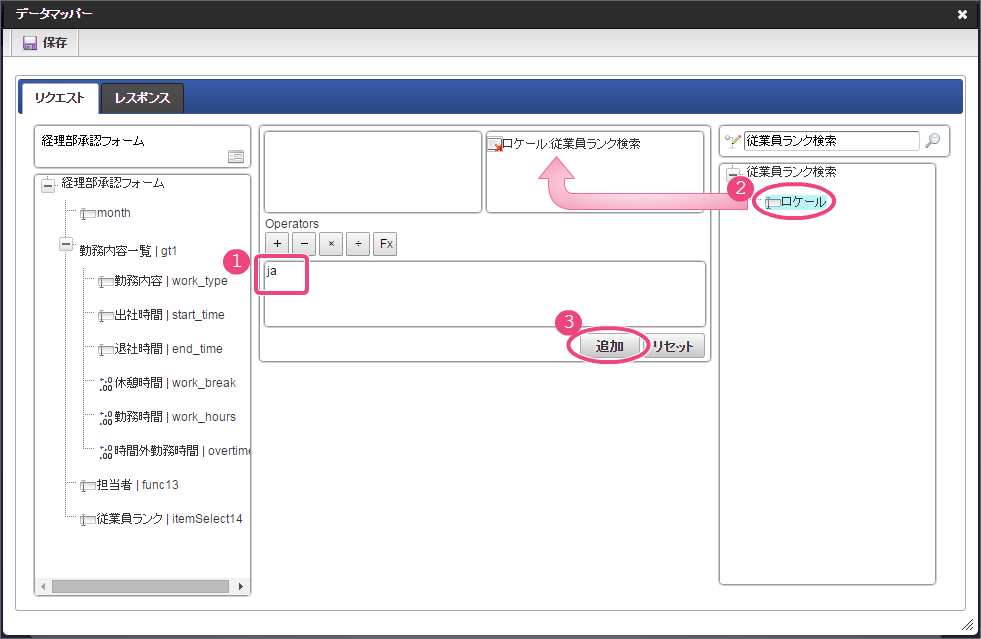Click the 保存 label in the toolbar
Image resolution: width=981 pixels, height=639 pixels.
(55, 43)
